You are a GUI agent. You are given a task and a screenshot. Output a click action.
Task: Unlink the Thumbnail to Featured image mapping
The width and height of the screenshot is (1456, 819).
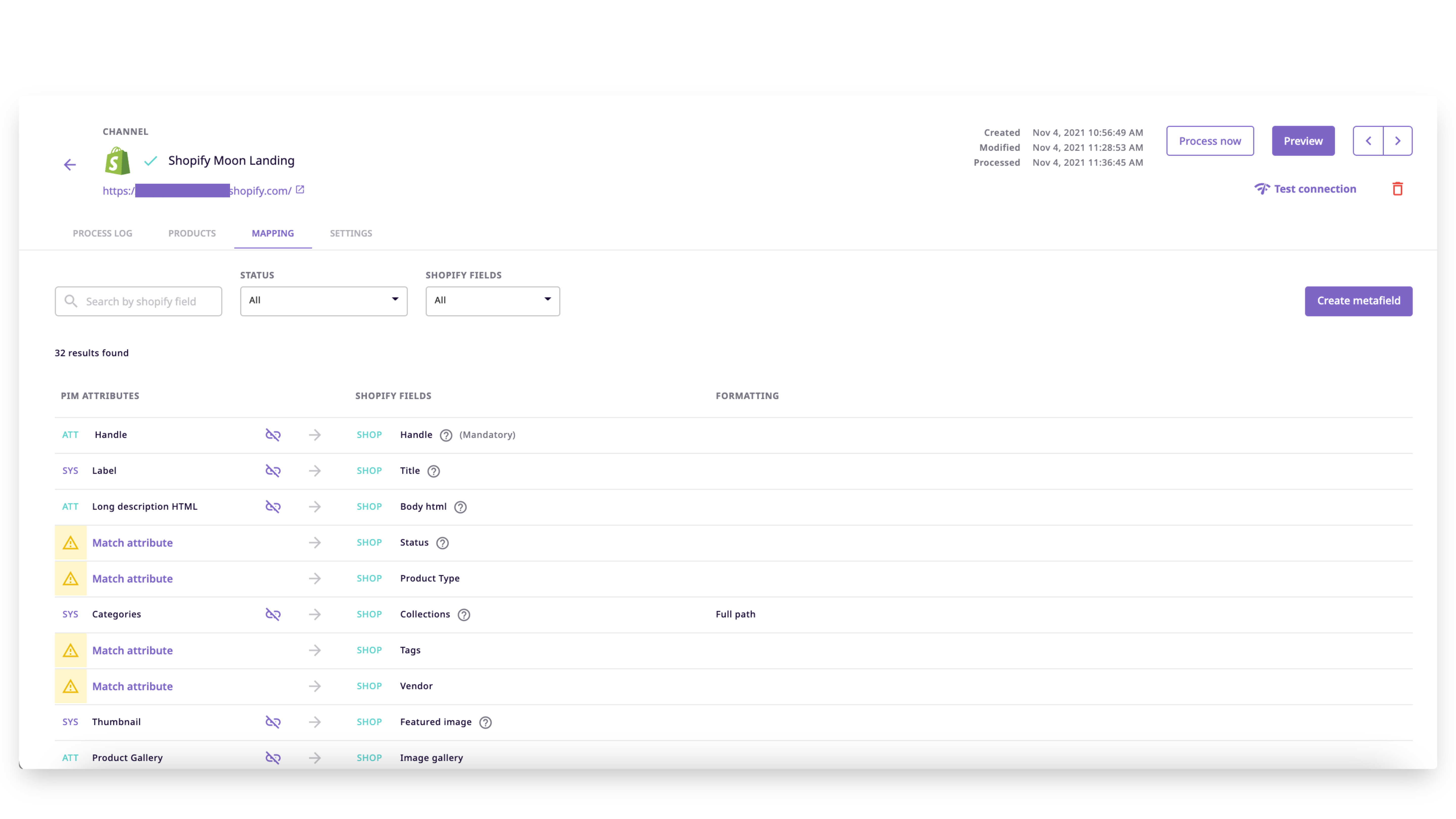pos(273,722)
